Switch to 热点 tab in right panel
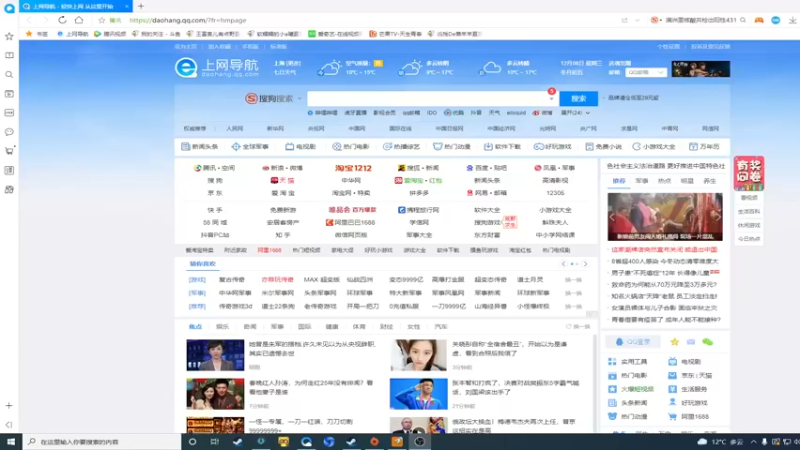Image resolution: width=800 pixels, height=450 pixels. pyautogui.click(x=664, y=181)
